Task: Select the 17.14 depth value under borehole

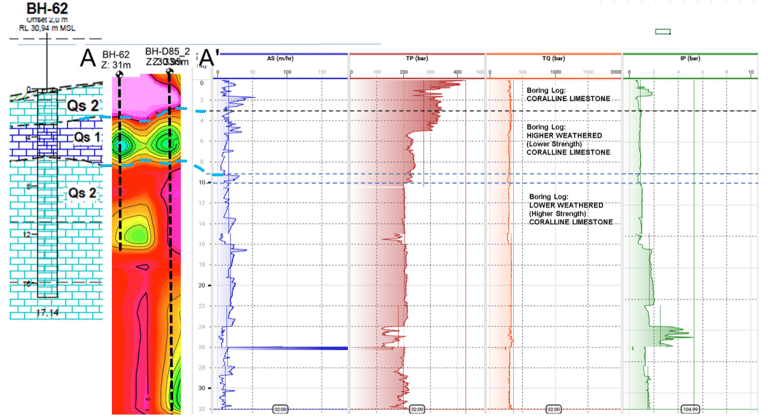Action: point(48,312)
